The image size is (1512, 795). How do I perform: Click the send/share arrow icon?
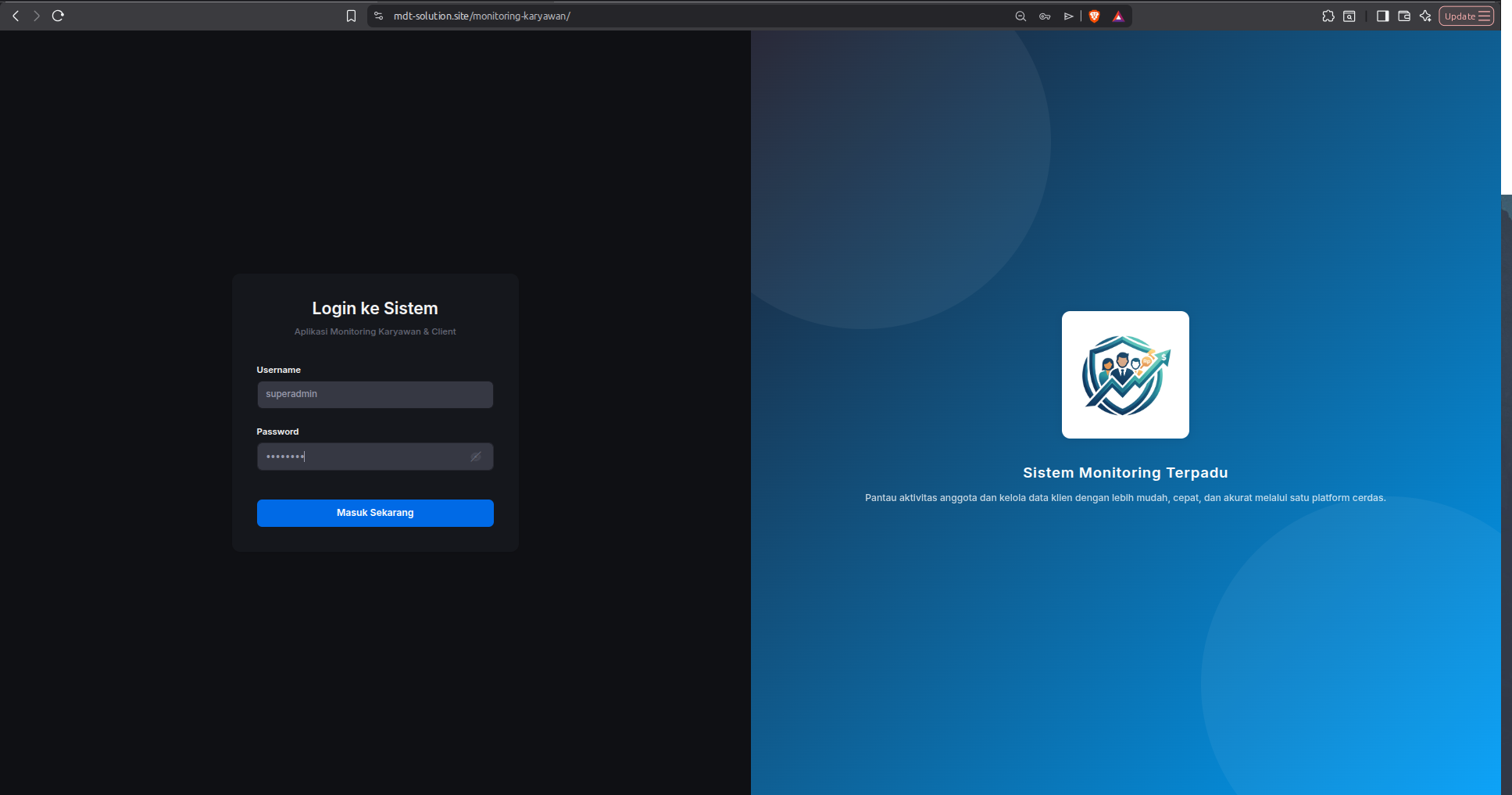tap(1068, 16)
